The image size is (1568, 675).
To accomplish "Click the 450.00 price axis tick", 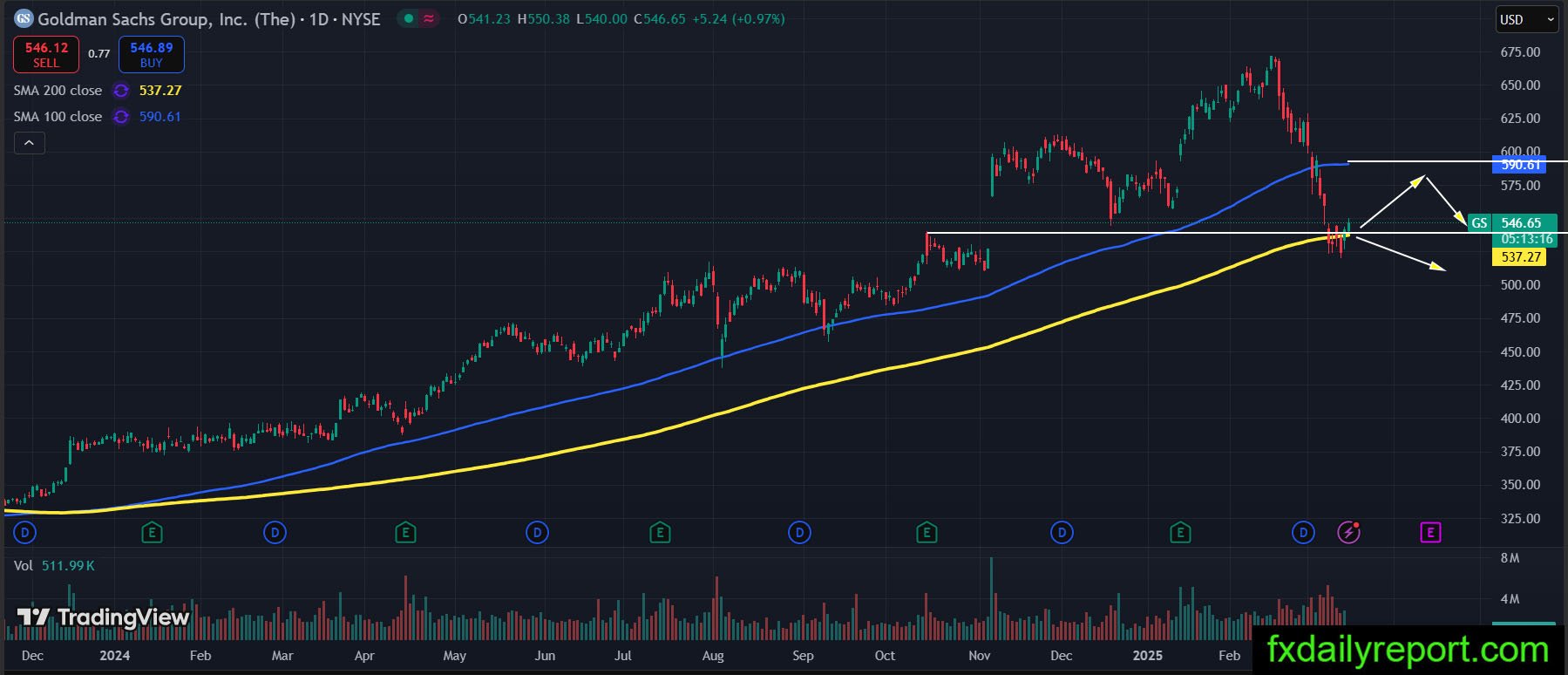I will click(1520, 352).
